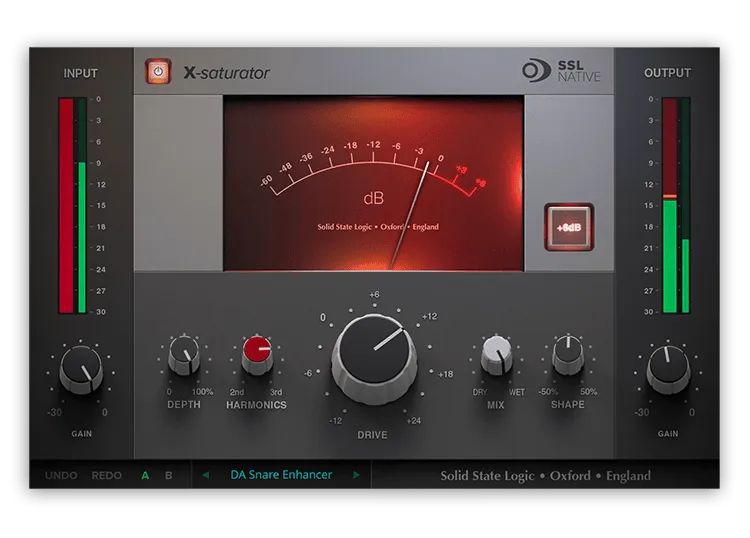Toggle the X-saturator power bypass button

point(158,72)
